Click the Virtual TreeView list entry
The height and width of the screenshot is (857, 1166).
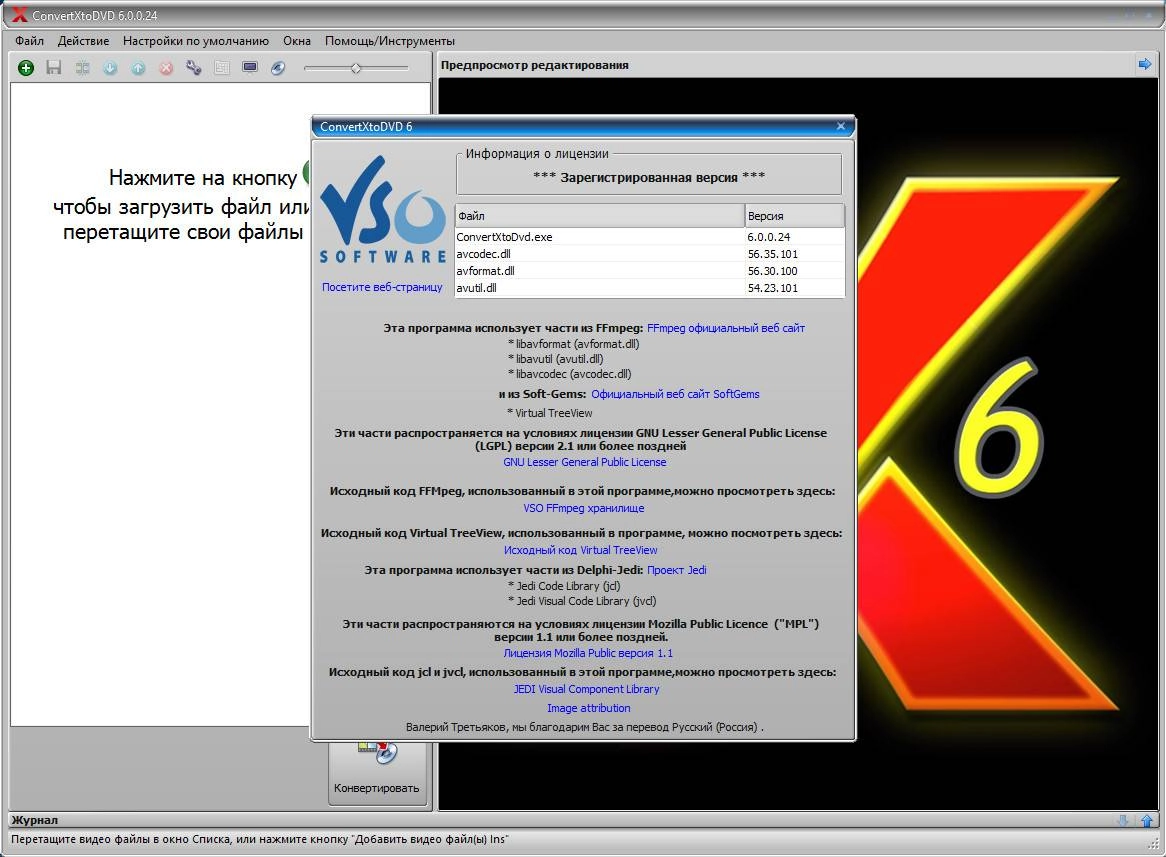[x=550, y=413]
